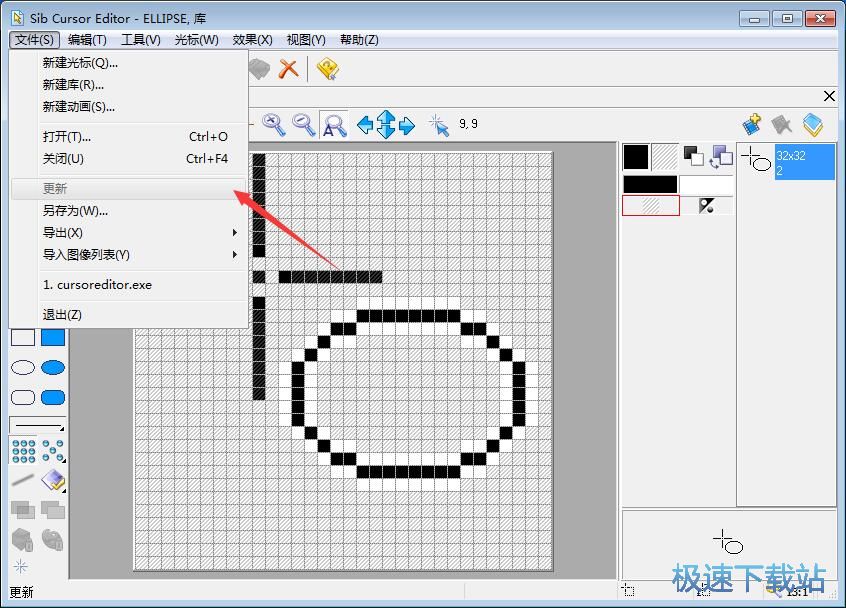Viewport: 846px width, 608px height.
Task: Select the black foreground color swatch
Action: coord(636,156)
